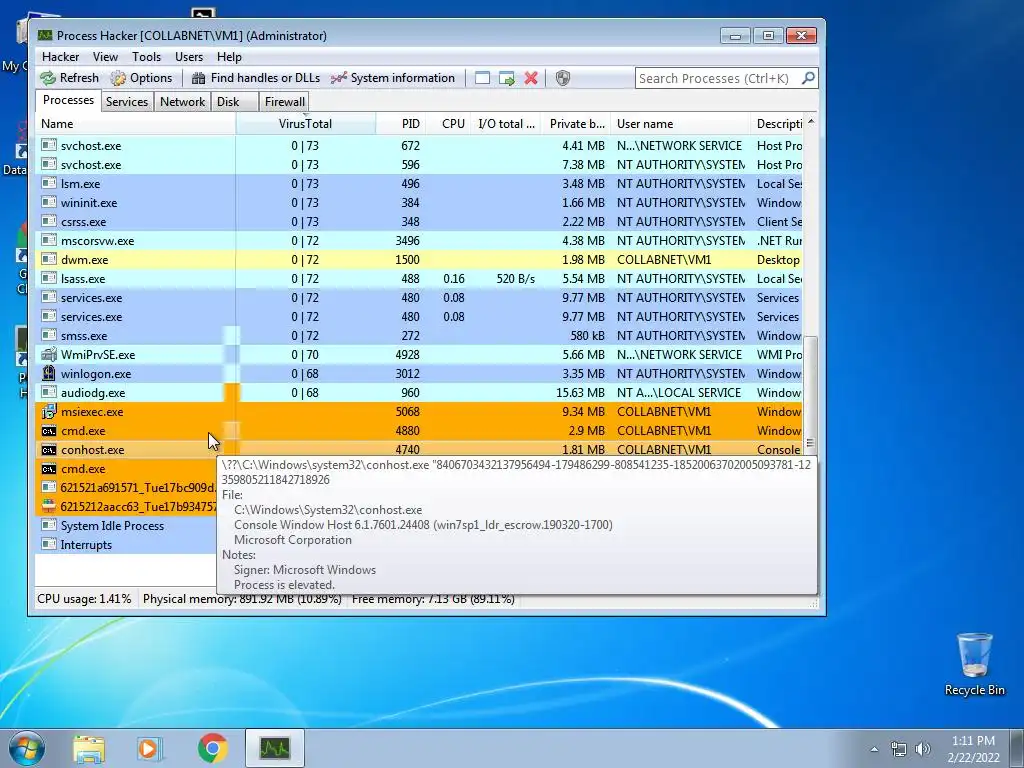Select svchost.exe with PID 672

tap(419, 146)
